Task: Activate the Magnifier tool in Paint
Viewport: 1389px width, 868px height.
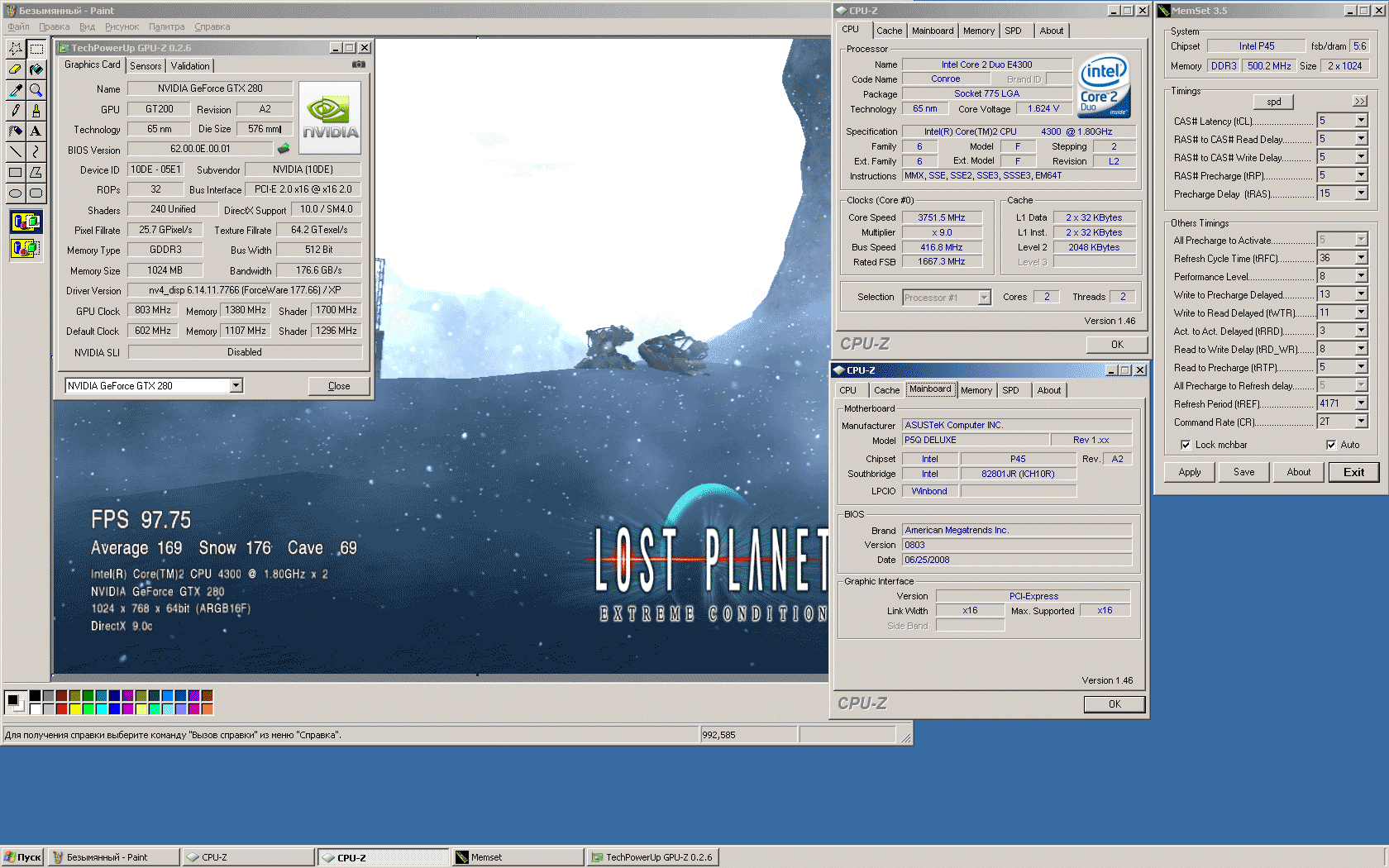Action: pos(36,90)
